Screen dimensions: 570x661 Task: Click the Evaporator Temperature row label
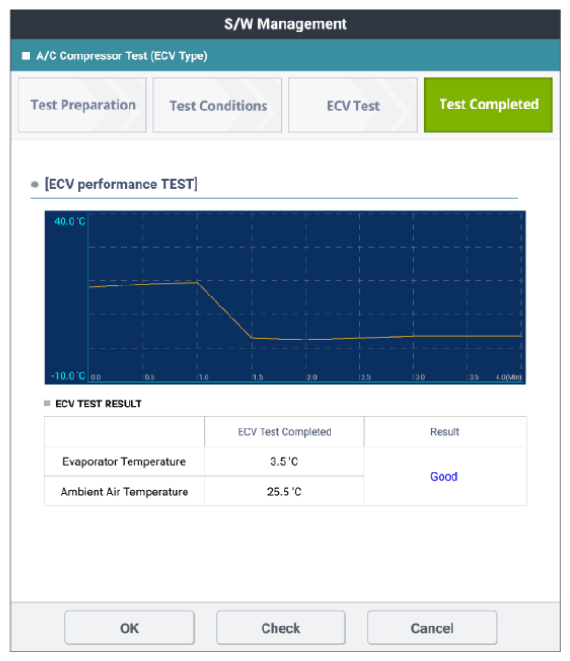pos(124,462)
